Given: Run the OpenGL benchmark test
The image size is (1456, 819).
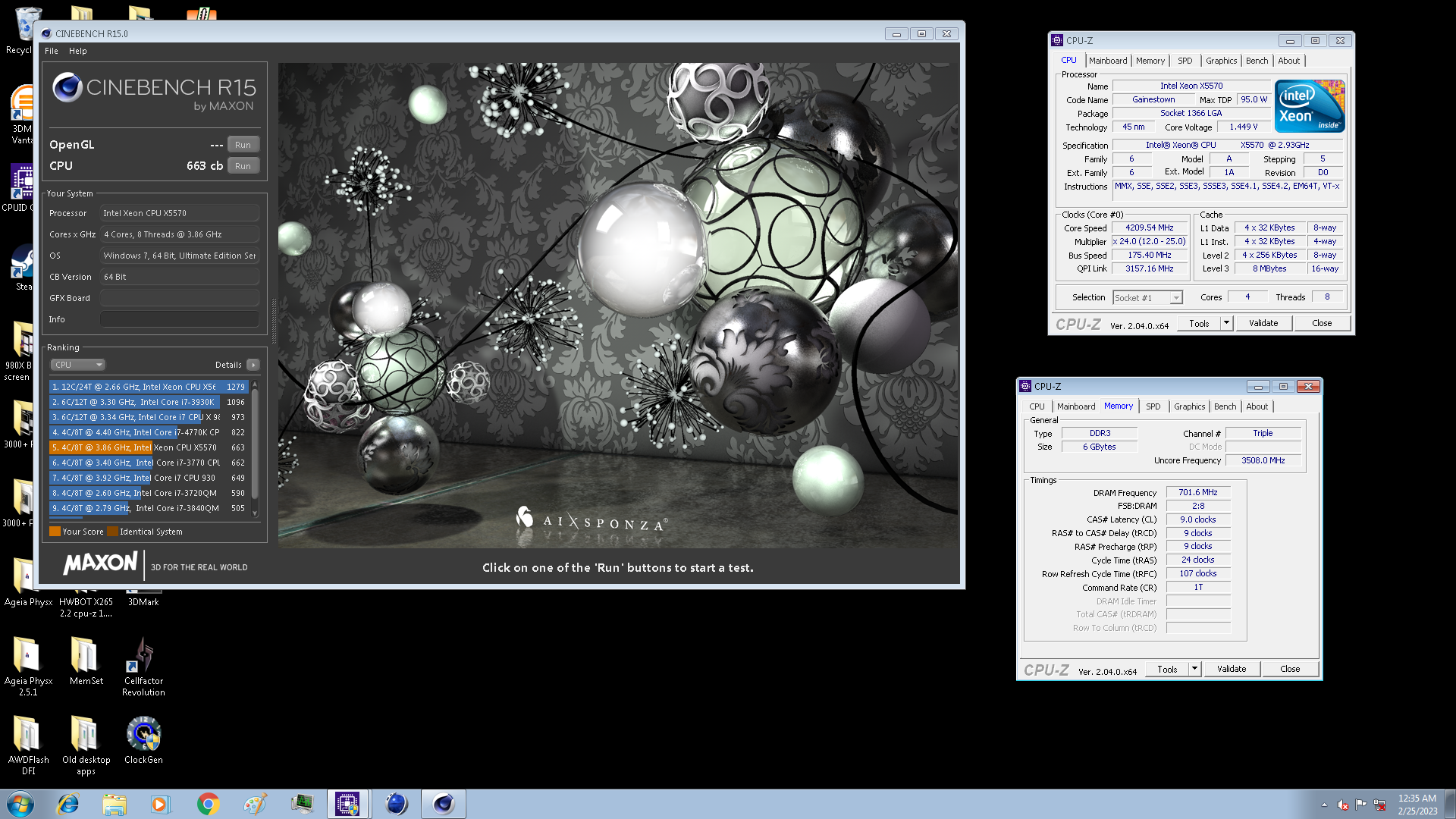Looking at the screenshot, I should click(243, 145).
